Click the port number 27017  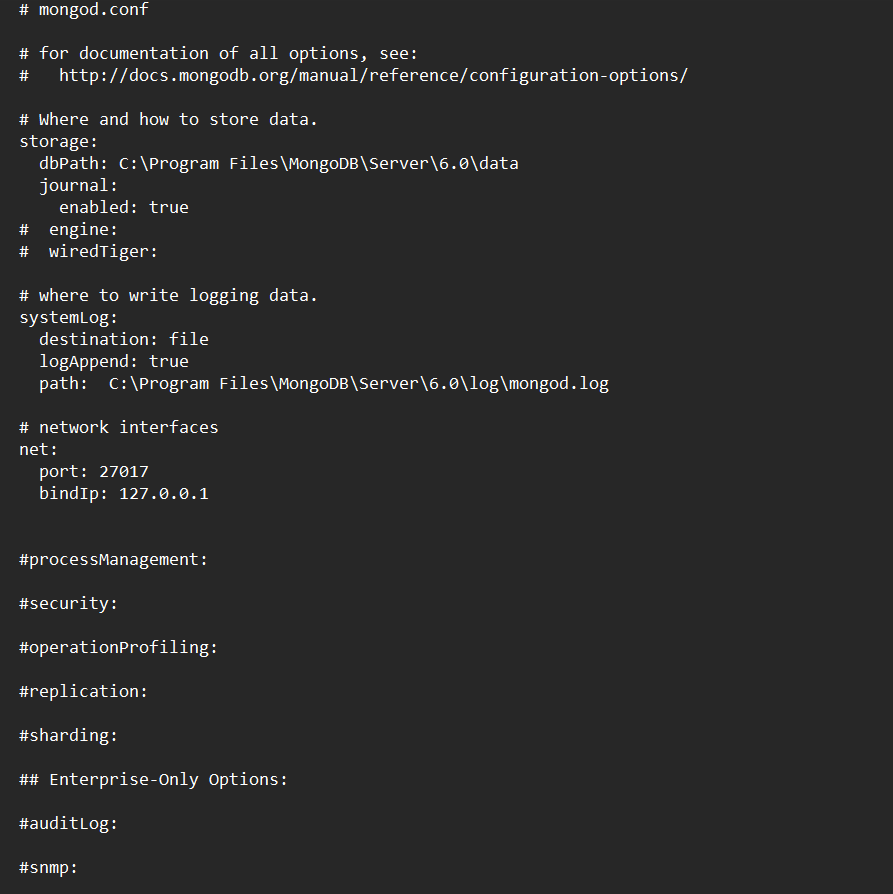click(123, 471)
